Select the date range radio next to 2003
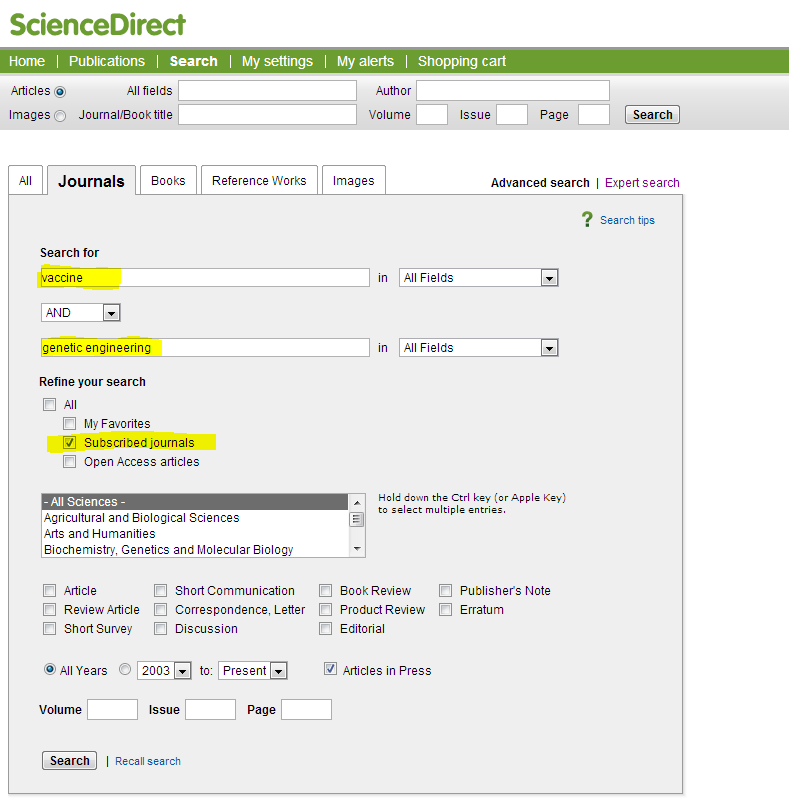 pyautogui.click(x=123, y=670)
